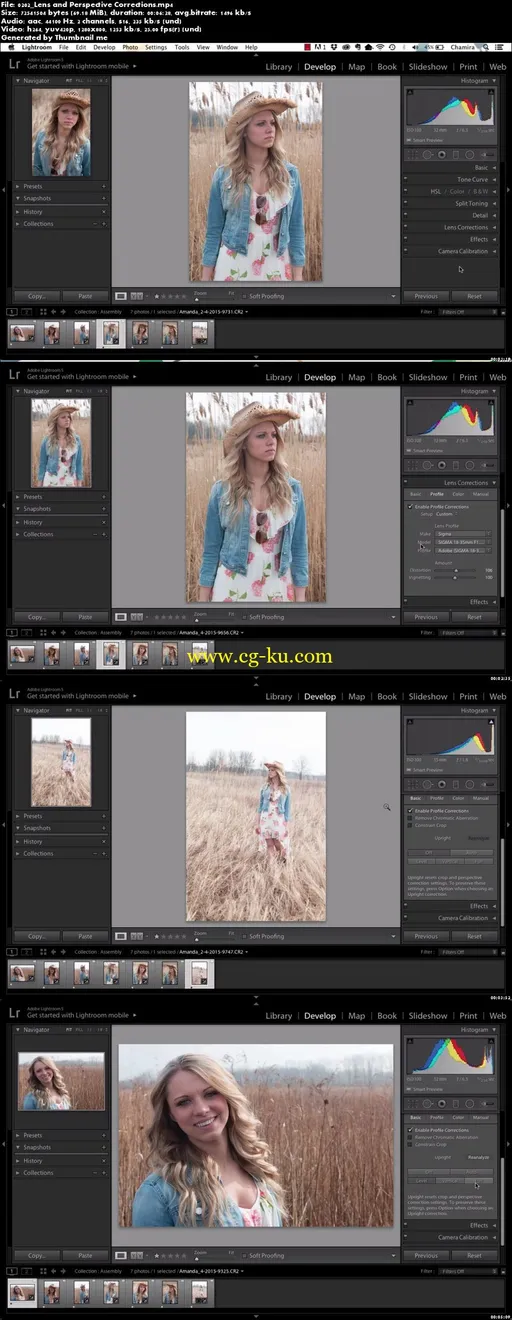Select Crop Overlay tool in top frame
512x1320 pixels.
click(413, 154)
